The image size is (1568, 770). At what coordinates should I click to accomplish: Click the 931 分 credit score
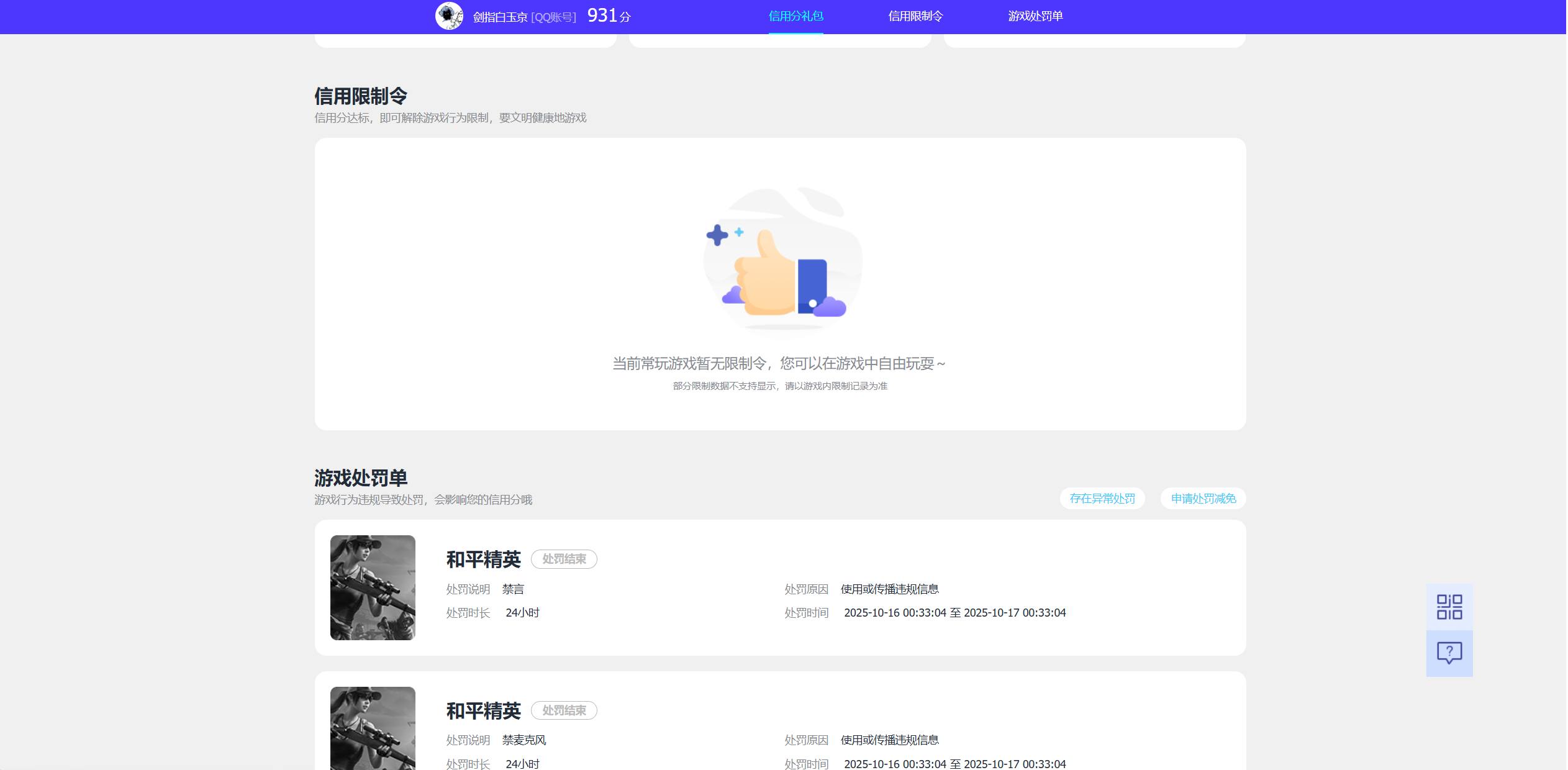(609, 16)
